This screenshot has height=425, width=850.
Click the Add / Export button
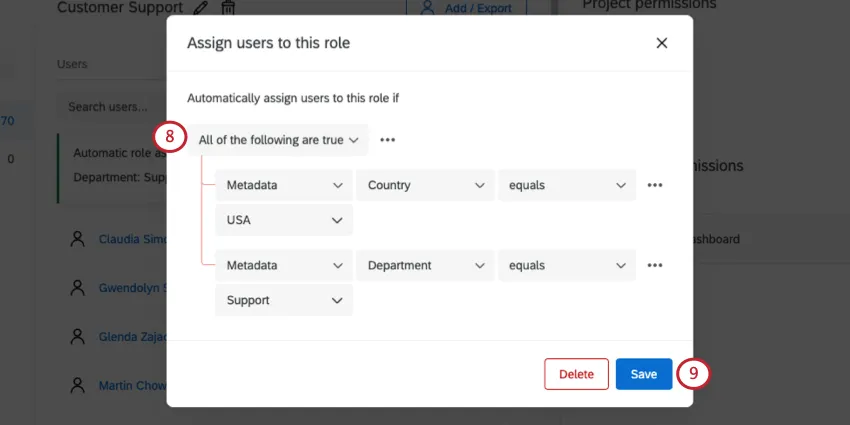468,8
